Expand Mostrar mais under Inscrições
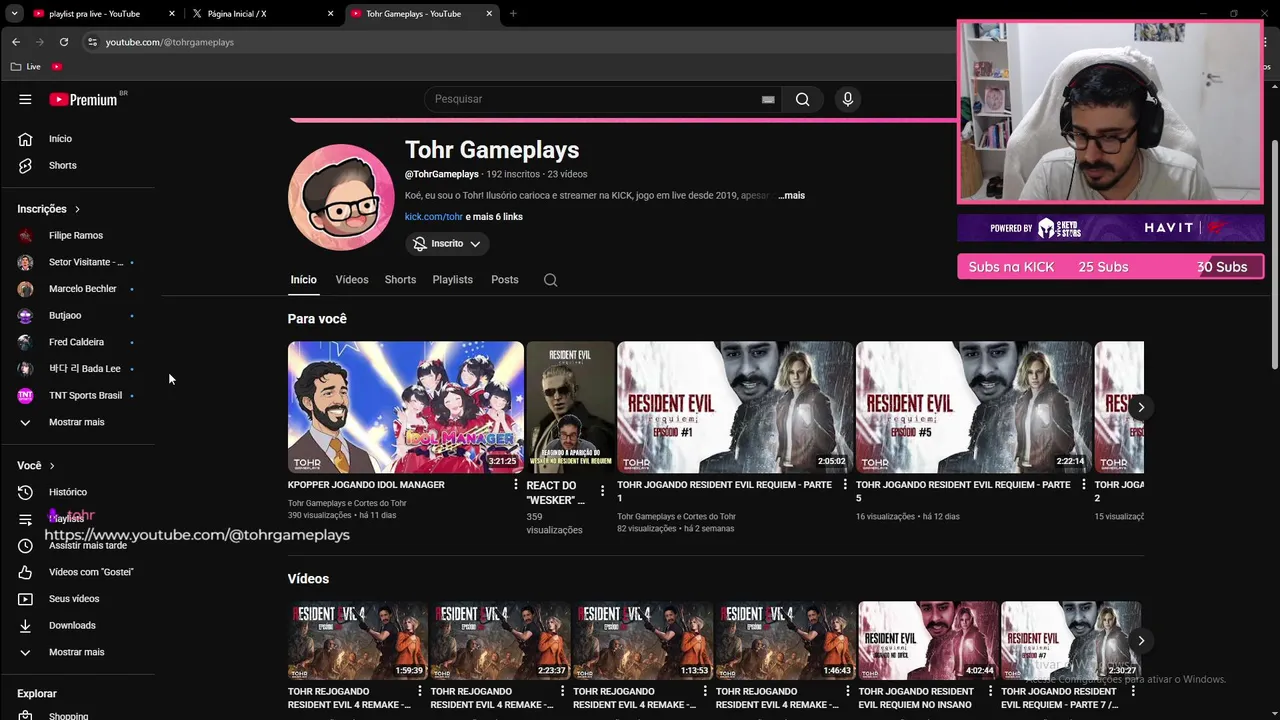 point(78,422)
